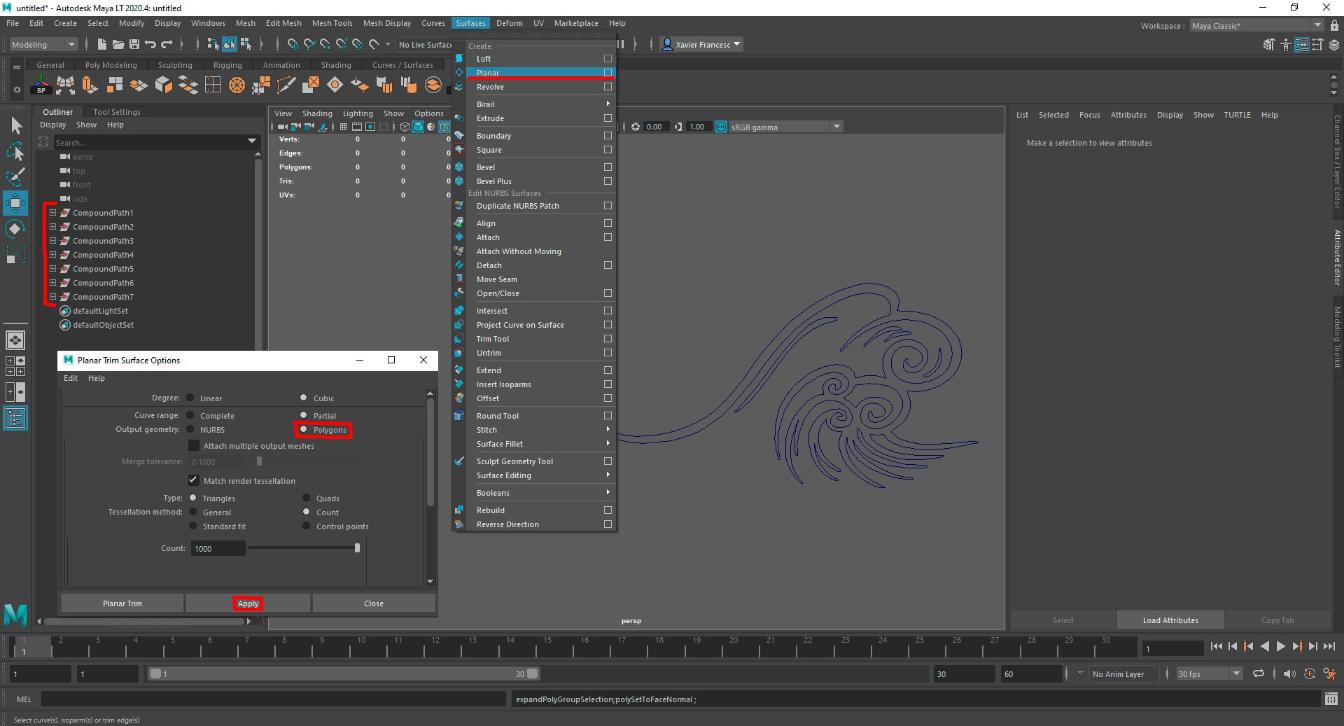The height and width of the screenshot is (726, 1344).
Task: Select the Polygons output geometry option
Action: pos(304,430)
